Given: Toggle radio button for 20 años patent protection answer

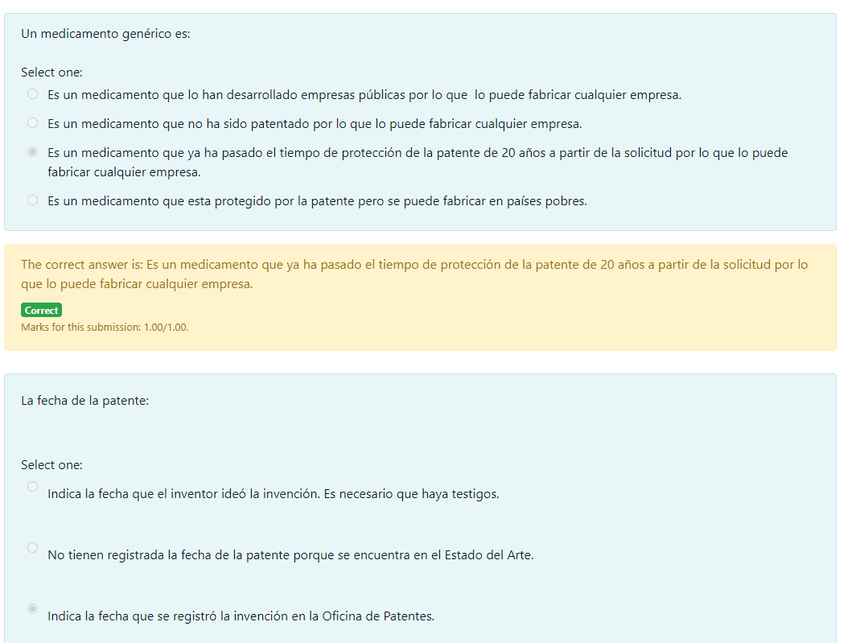Looking at the screenshot, I should coord(32,151).
